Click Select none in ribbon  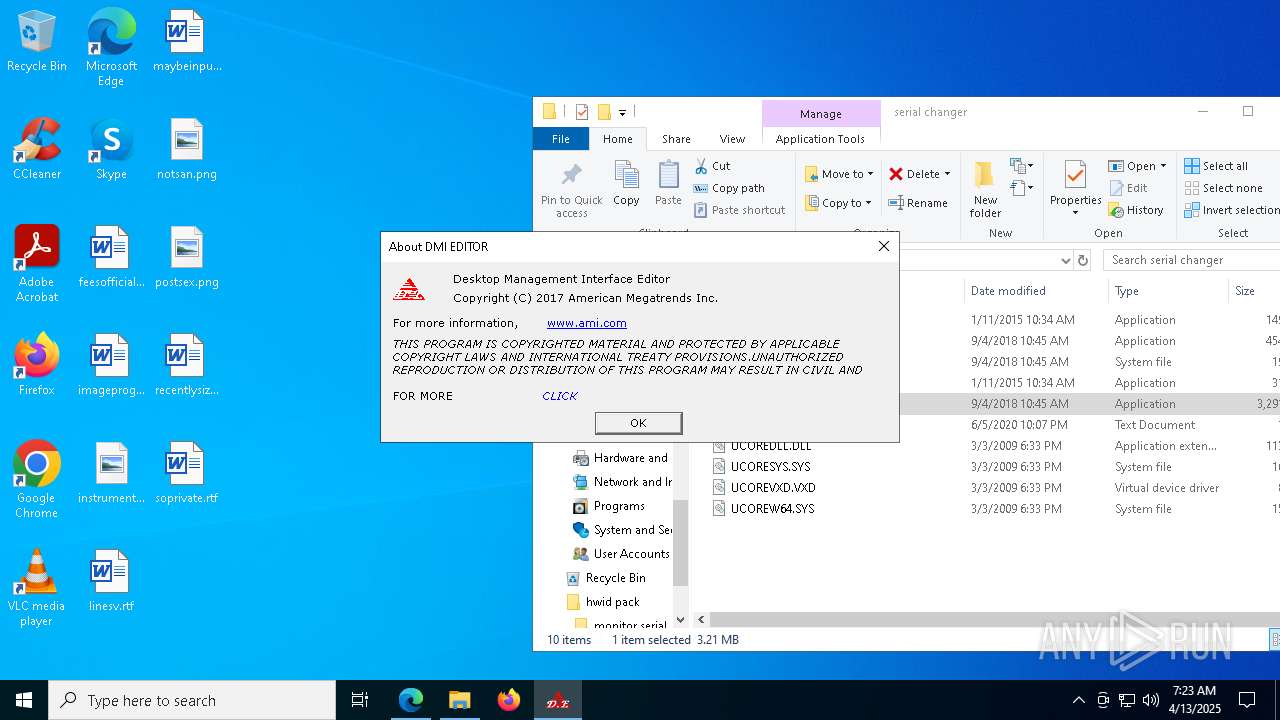point(1224,188)
